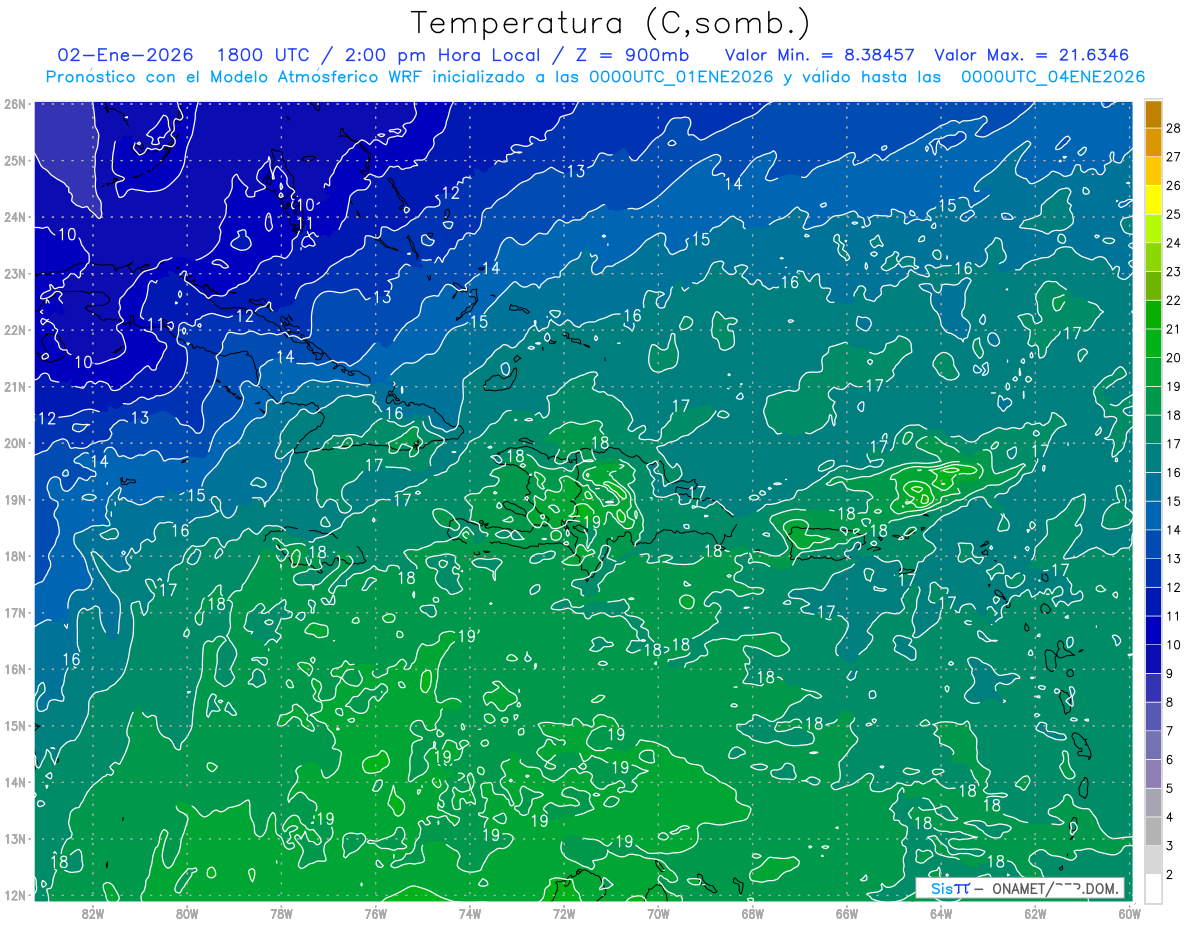The width and height of the screenshot is (1200, 927).
Task: Select the 'Z = 900mb' level label
Action: [x=635, y=55]
